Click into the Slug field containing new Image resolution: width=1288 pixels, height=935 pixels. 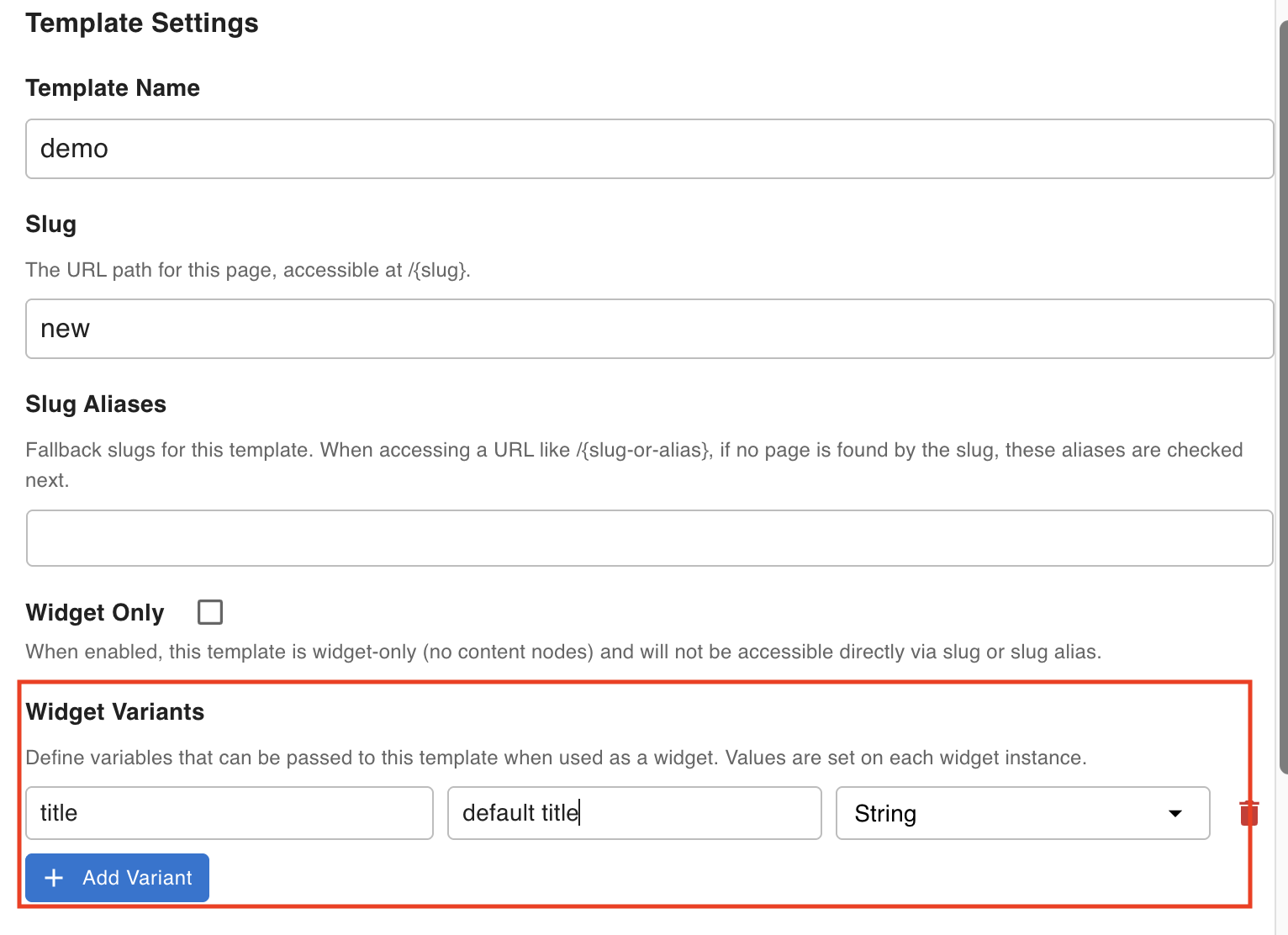tap(649, 329)
